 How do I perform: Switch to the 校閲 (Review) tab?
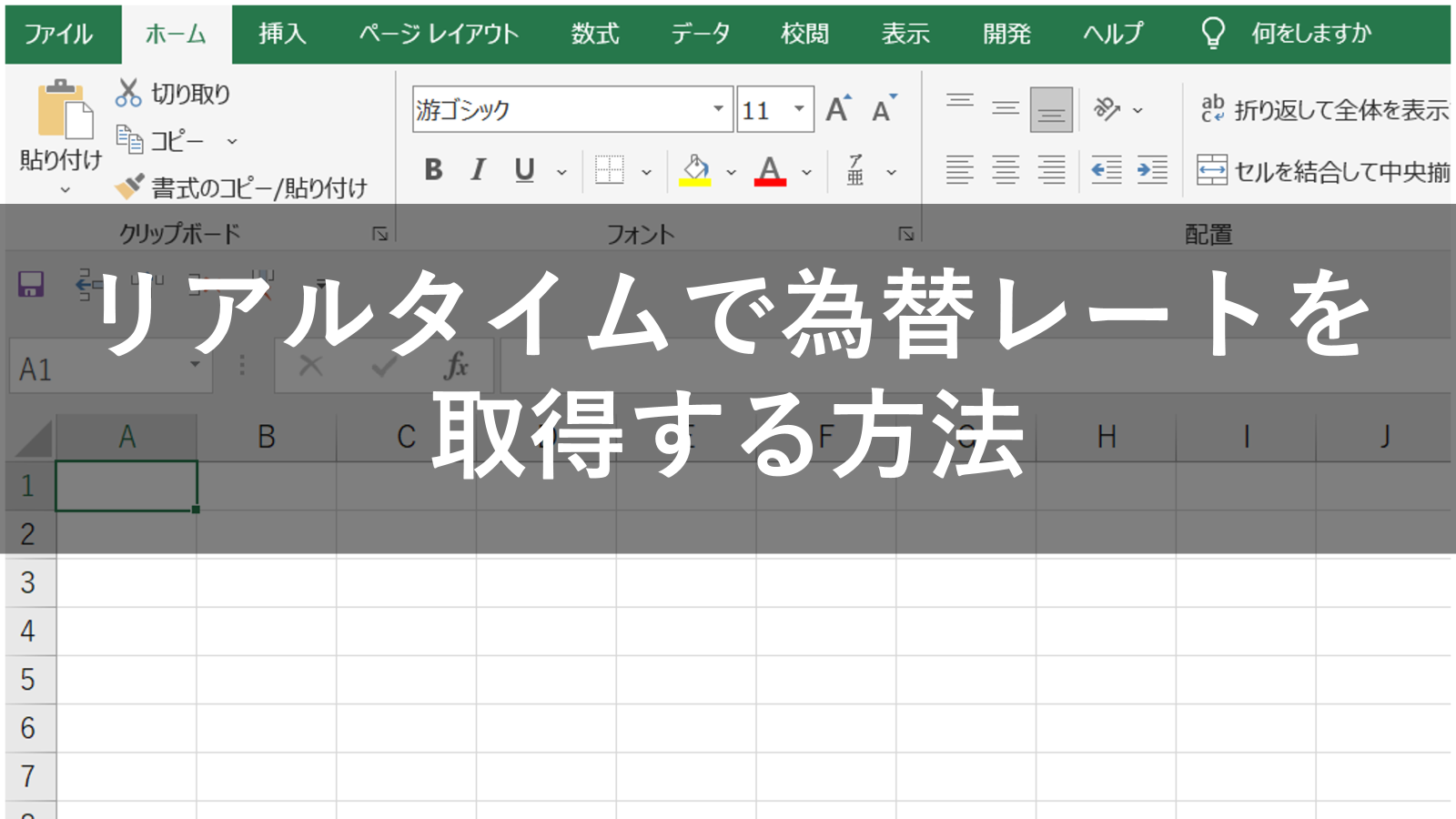[x=805, y=35]
